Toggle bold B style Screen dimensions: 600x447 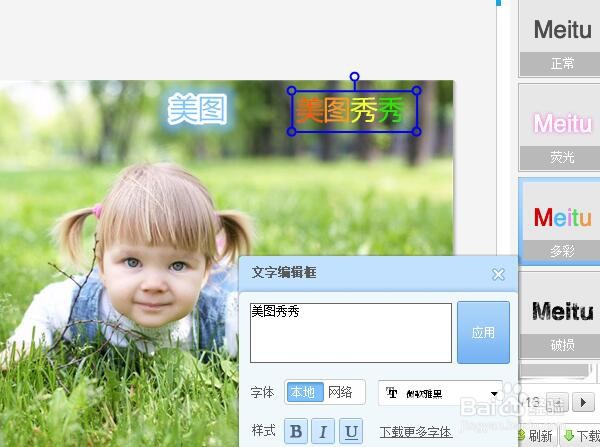pos(296,431)
